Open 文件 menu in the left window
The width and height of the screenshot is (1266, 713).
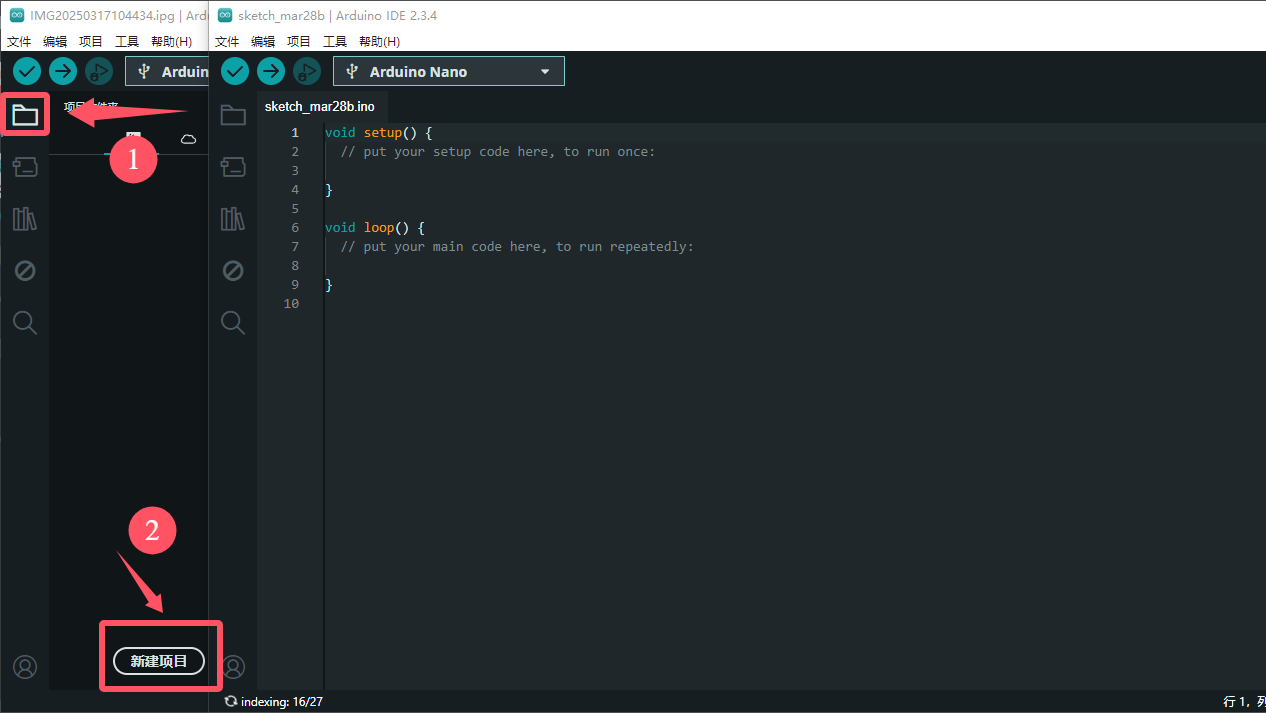pos(19,42)
